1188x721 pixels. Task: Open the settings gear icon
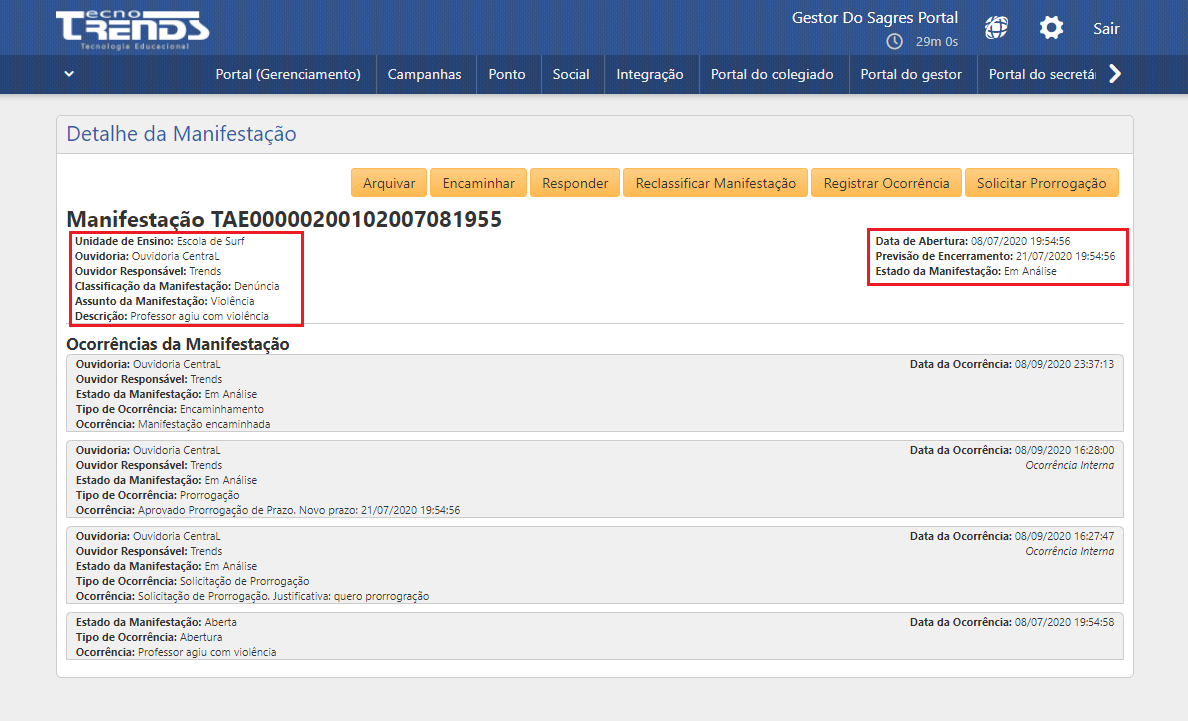point(1051,28)
